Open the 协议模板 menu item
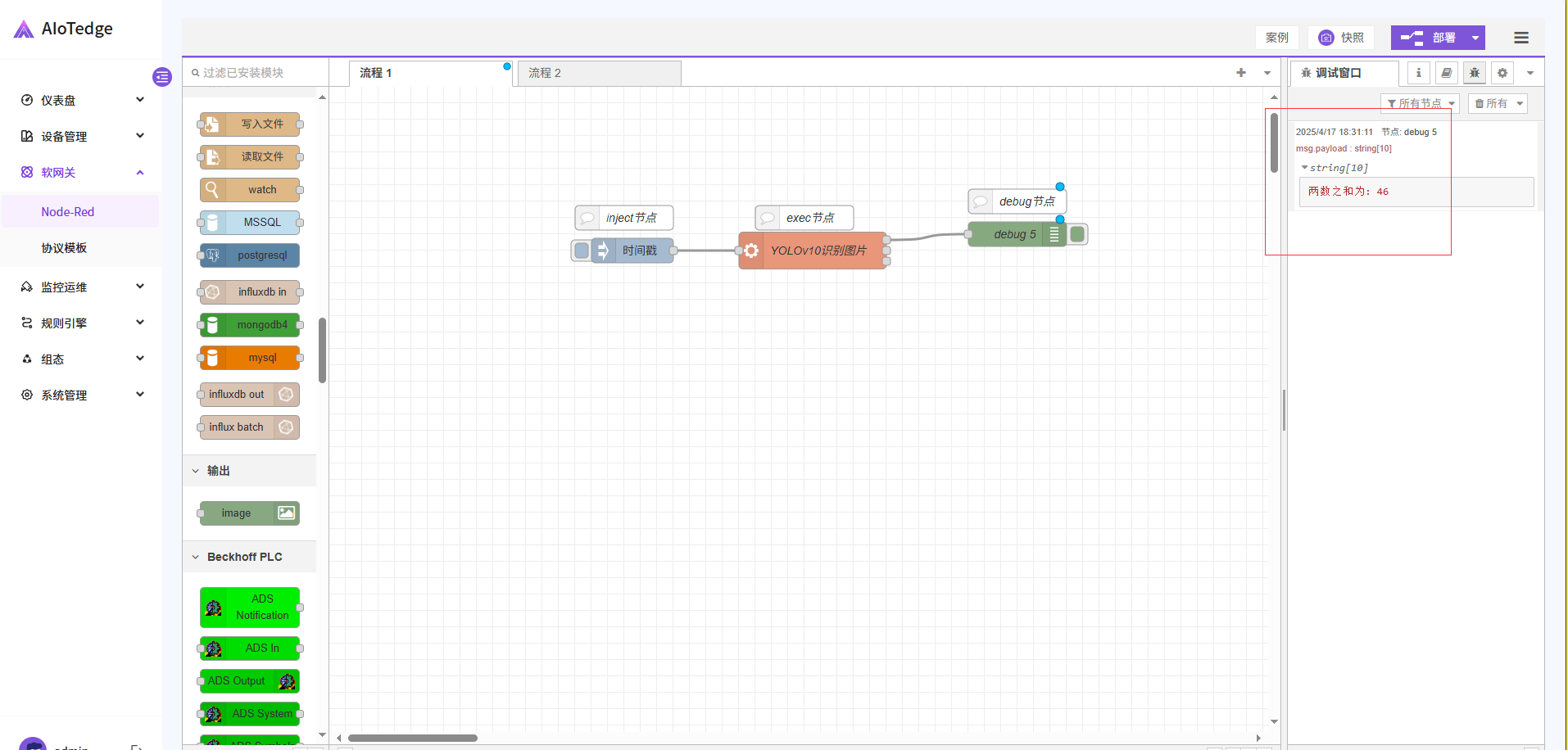The width and height of the screenshot is (1568, 750). [64, 248]
